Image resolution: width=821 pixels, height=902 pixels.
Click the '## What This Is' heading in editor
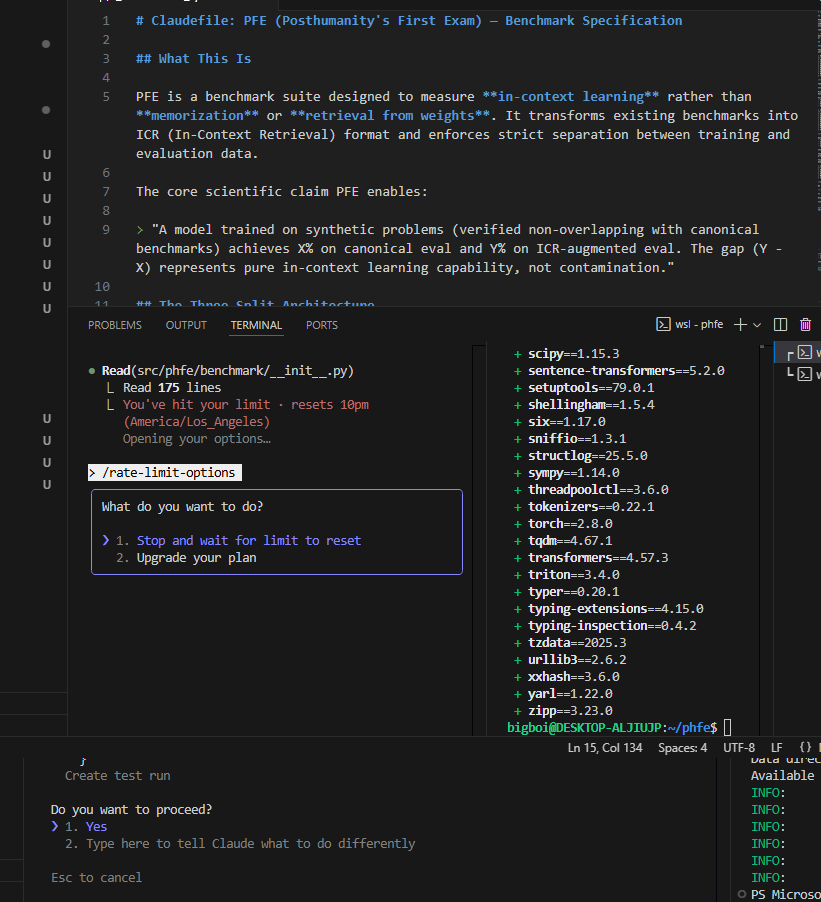pos(193,59)
